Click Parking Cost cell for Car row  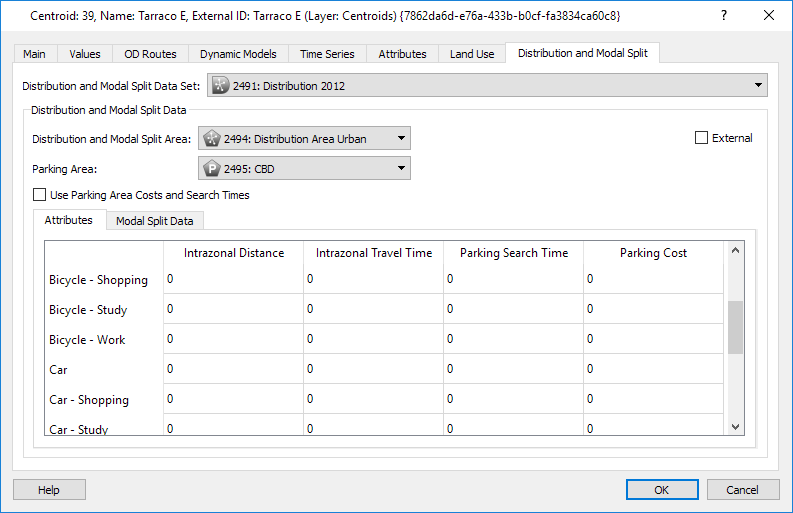[653, 369]
